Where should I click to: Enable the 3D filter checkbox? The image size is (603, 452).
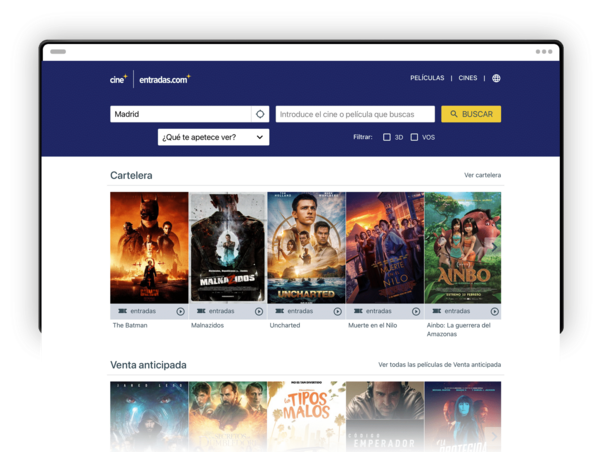pos(387,137)
